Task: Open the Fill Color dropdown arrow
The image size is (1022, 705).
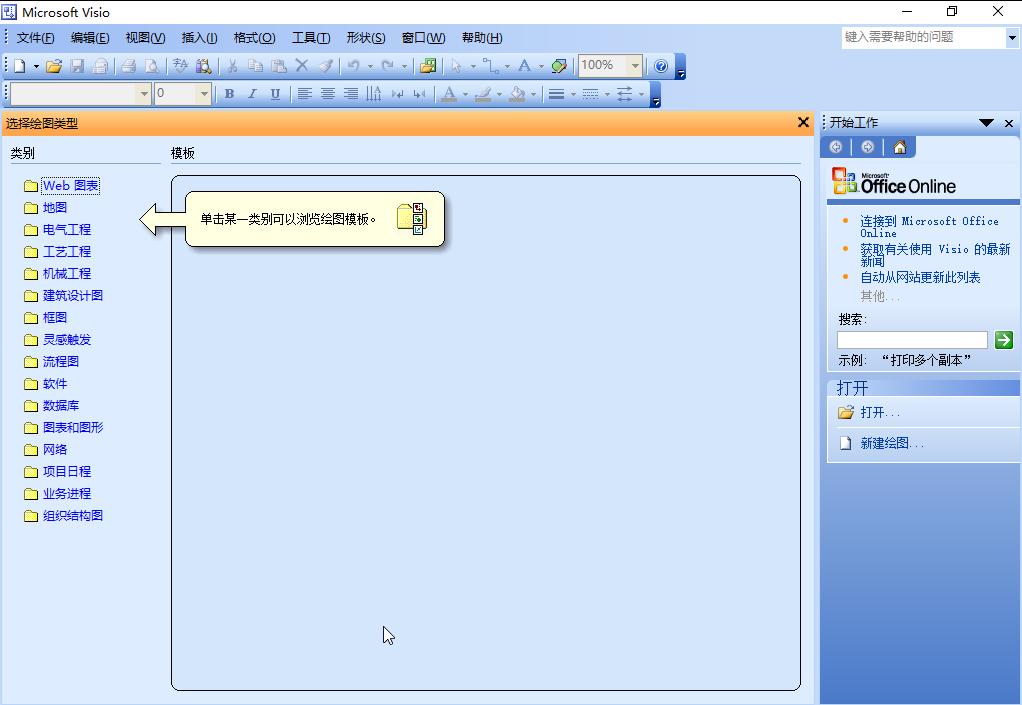Action: coord(533,94)
